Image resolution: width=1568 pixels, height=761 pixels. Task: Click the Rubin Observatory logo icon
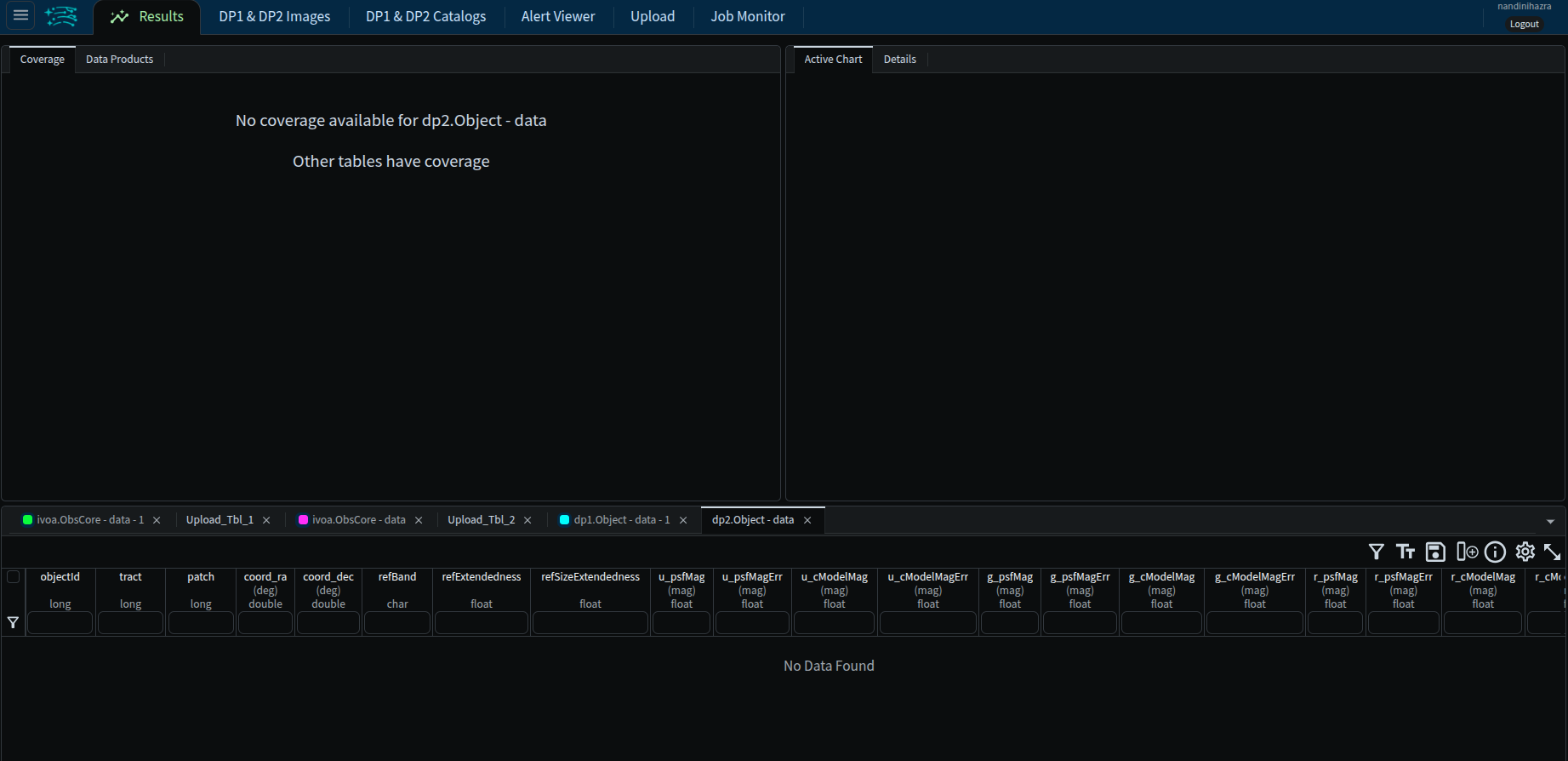[x=61, y=16]
